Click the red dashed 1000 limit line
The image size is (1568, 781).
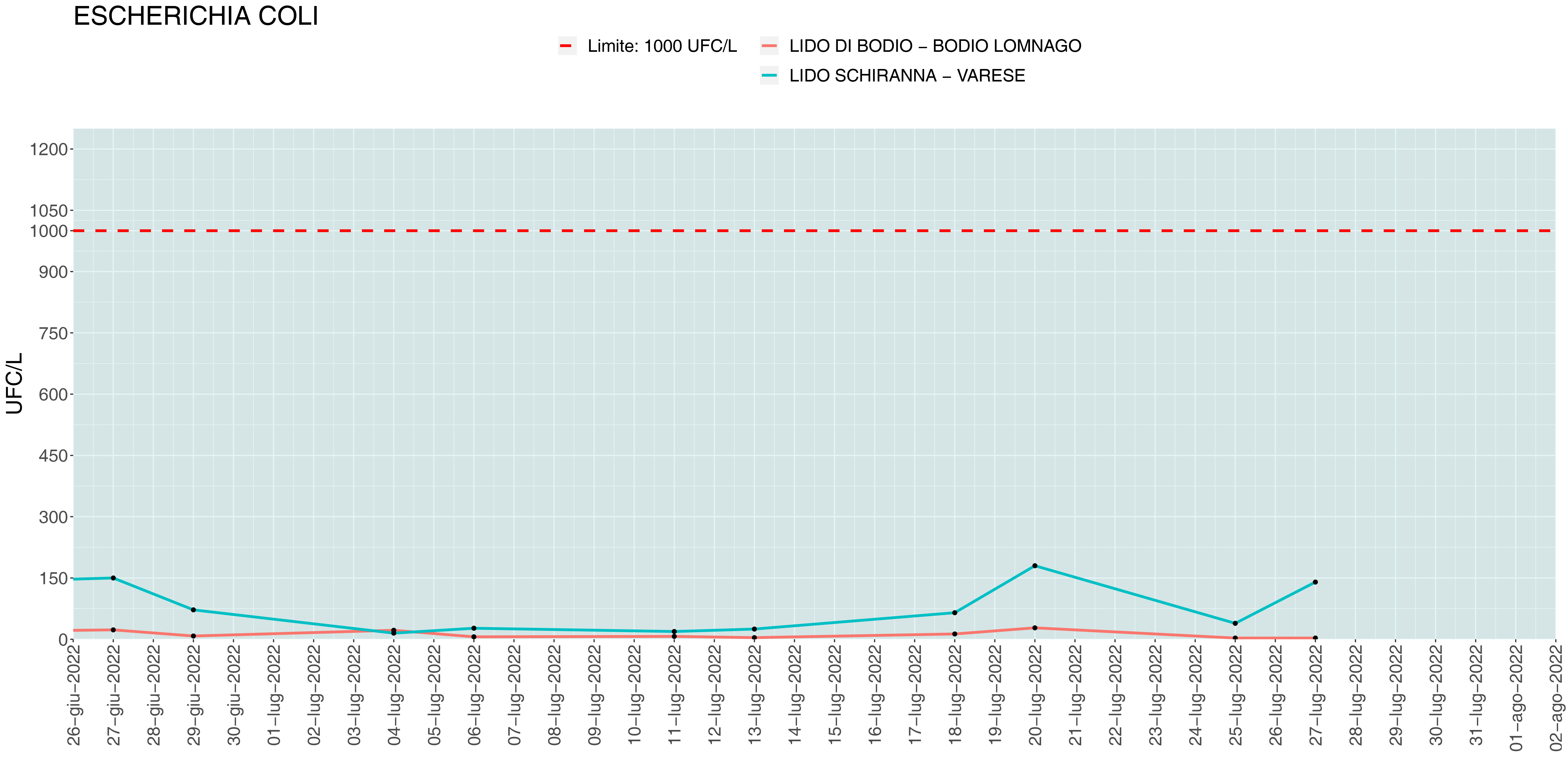tap(814, 231)
